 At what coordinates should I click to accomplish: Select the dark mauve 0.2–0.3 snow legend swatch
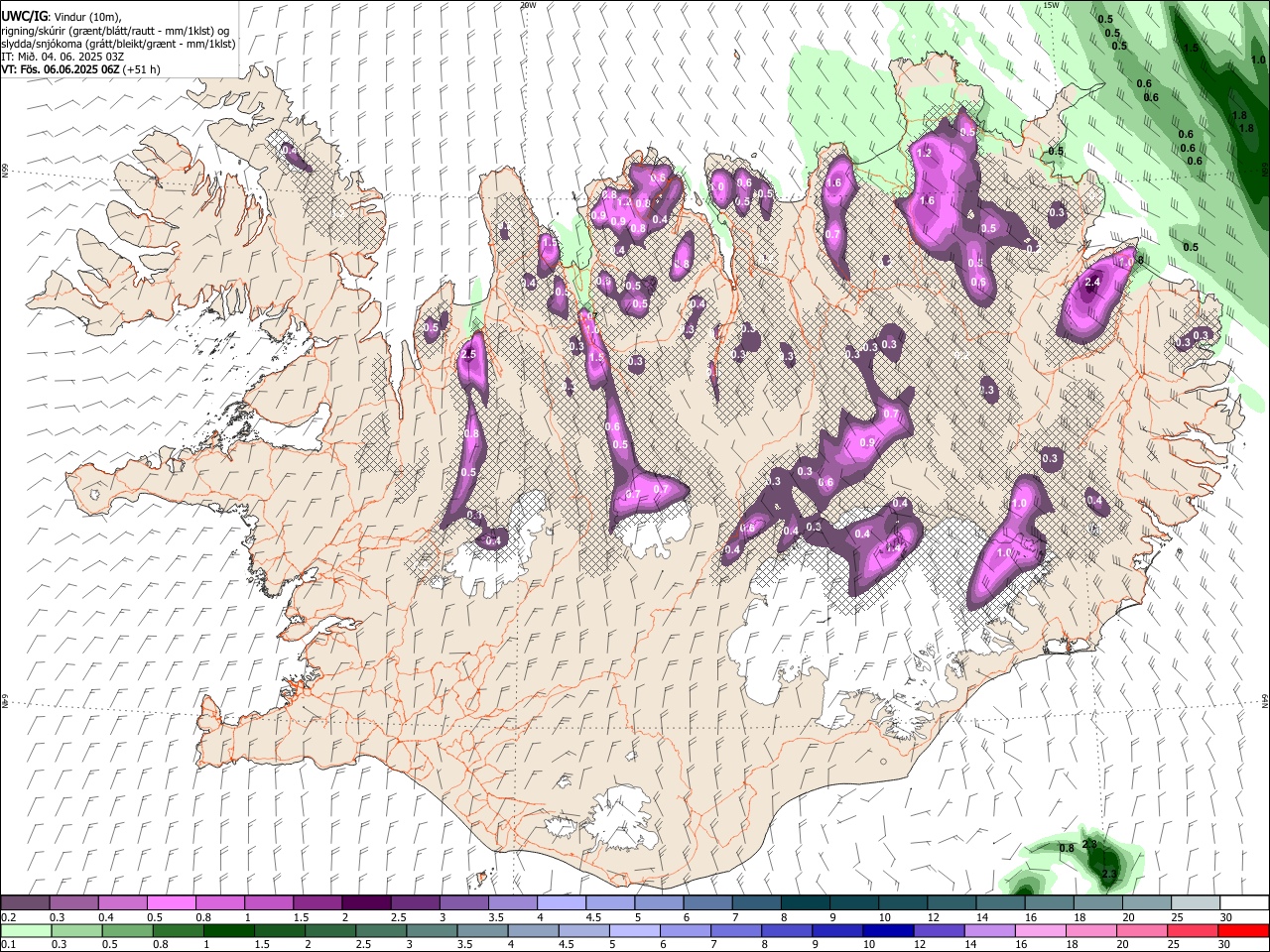click(25, 903)
